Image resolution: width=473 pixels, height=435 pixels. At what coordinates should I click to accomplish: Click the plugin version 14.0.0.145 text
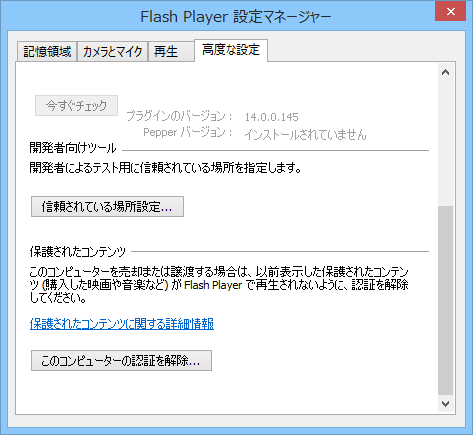(x=272, y=117)
